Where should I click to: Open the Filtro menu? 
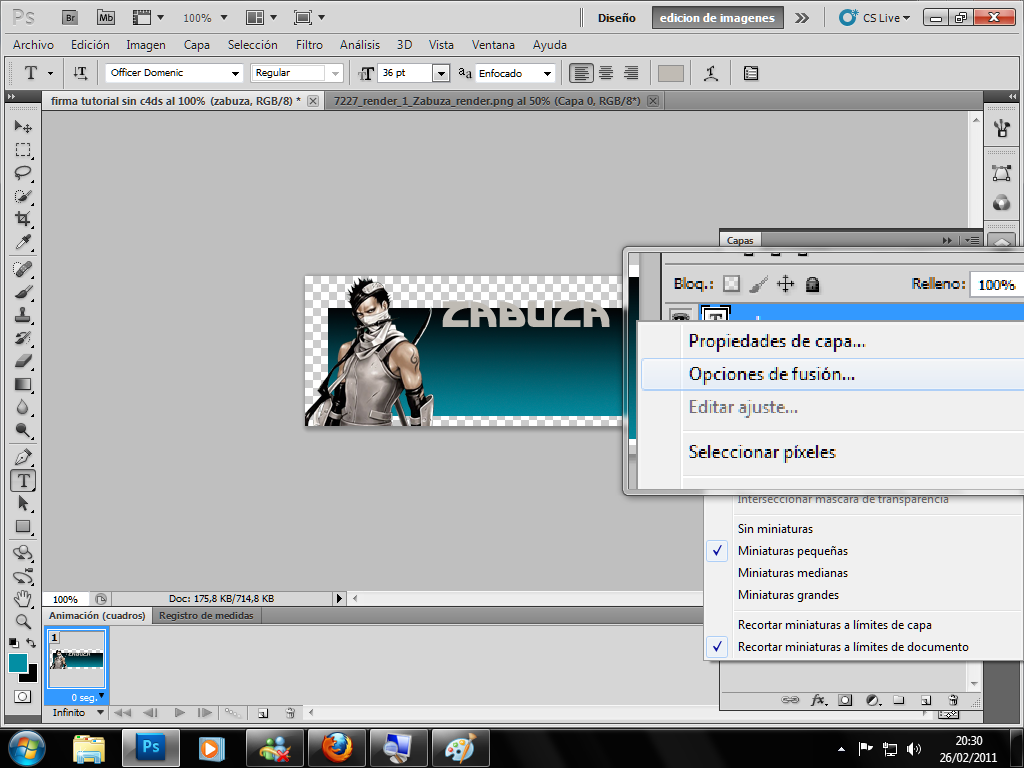(309, 44)
